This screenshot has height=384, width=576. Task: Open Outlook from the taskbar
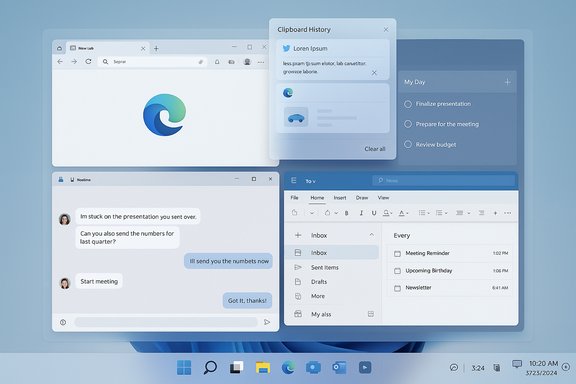click(x=339, y=367)
